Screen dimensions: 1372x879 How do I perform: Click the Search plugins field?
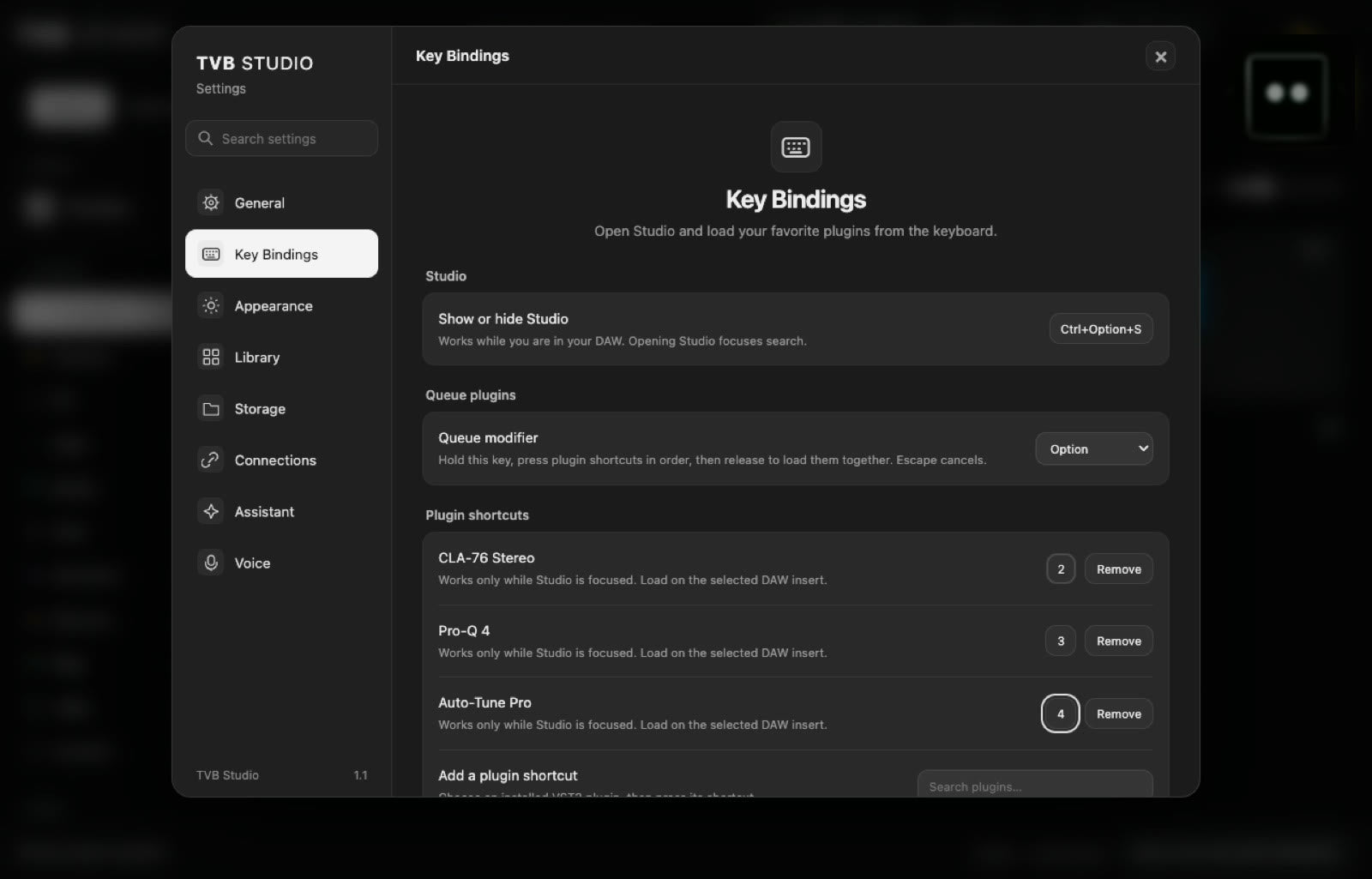(x=1035, y=785)
